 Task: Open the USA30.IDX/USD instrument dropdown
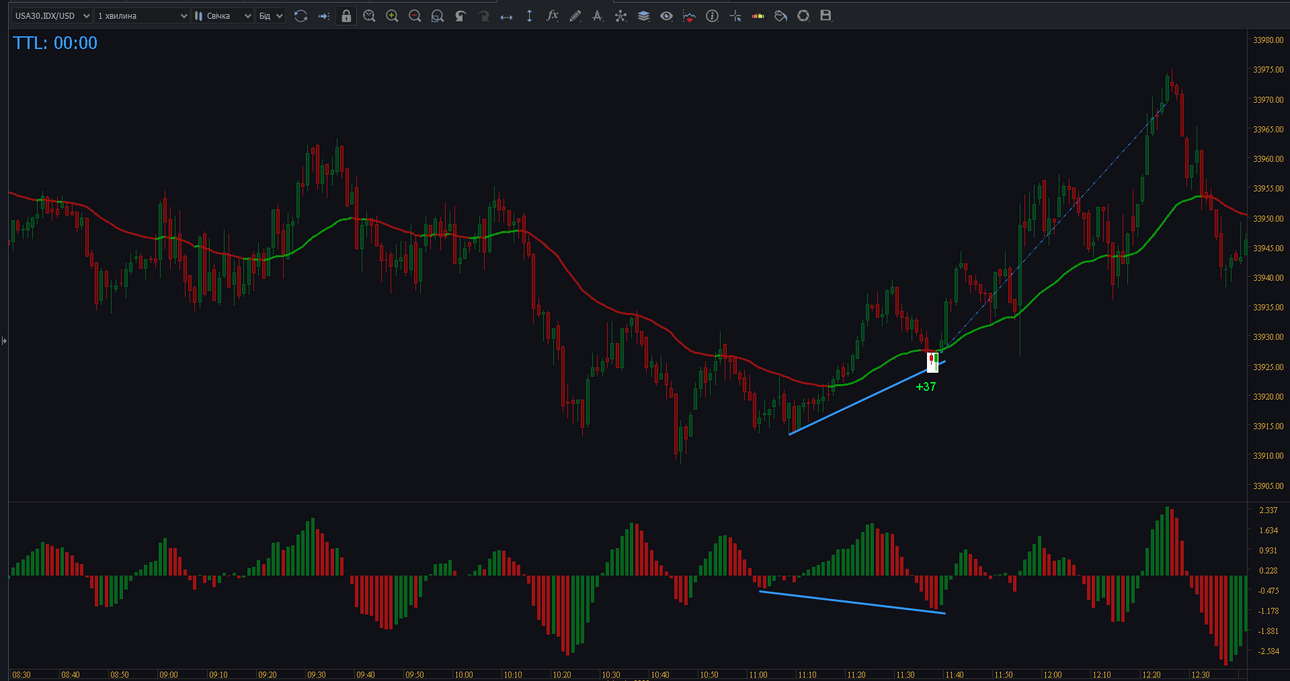(52, 16)
